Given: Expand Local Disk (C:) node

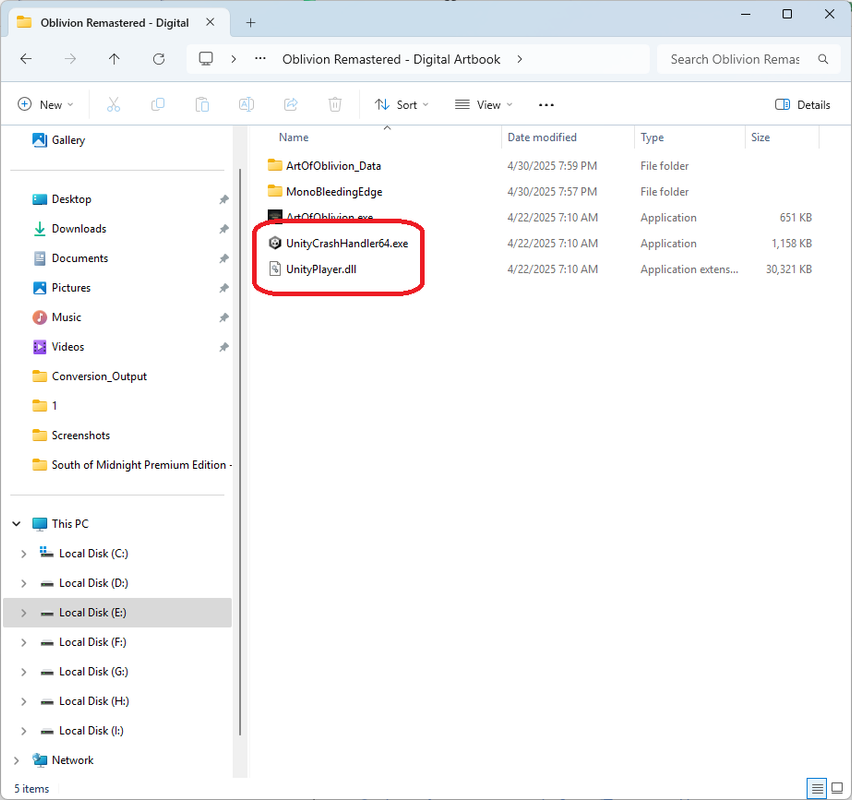Looking at the screenshot, I should pos(23,554).
